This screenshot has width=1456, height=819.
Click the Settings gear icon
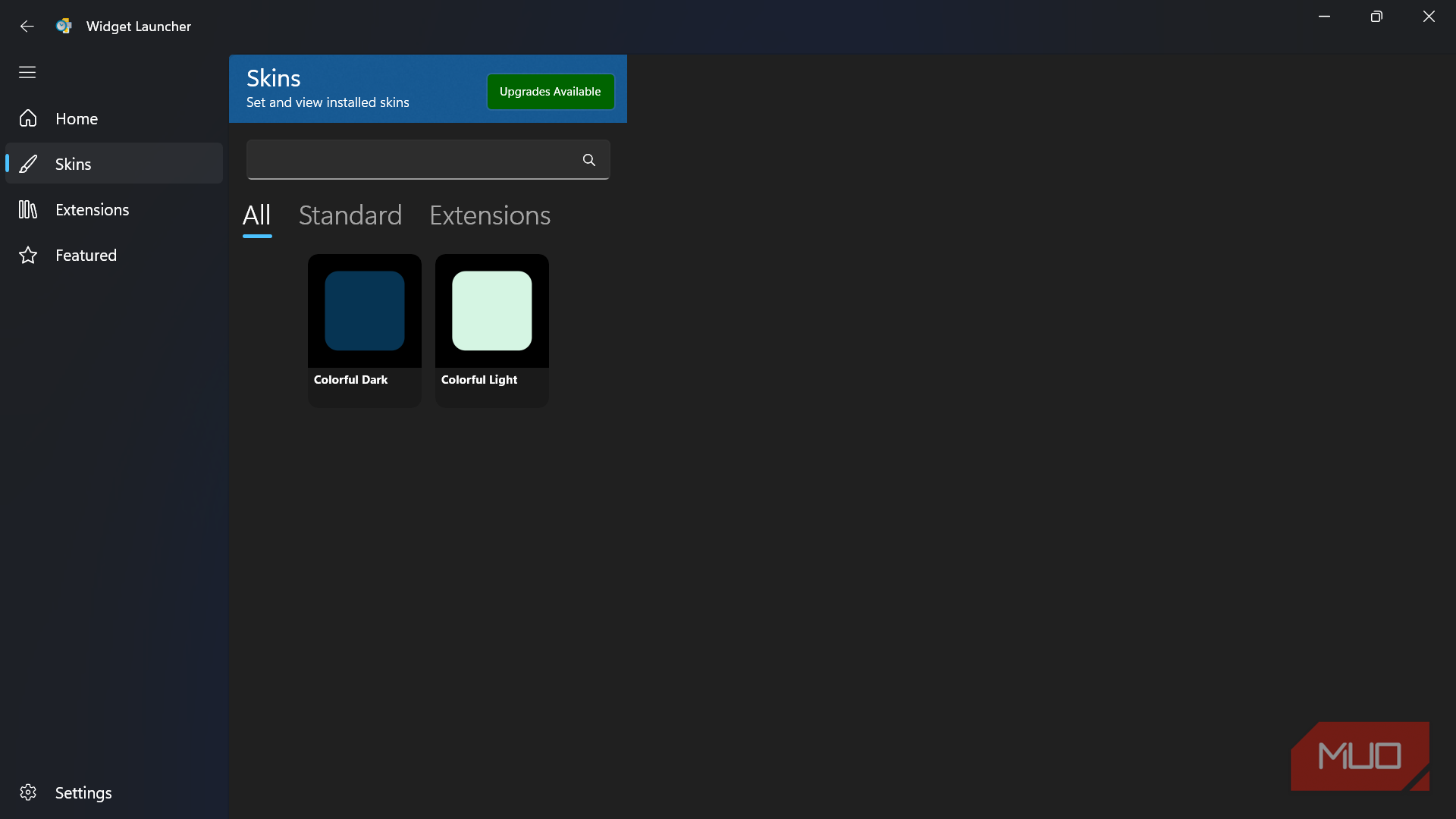coord(28,792)
